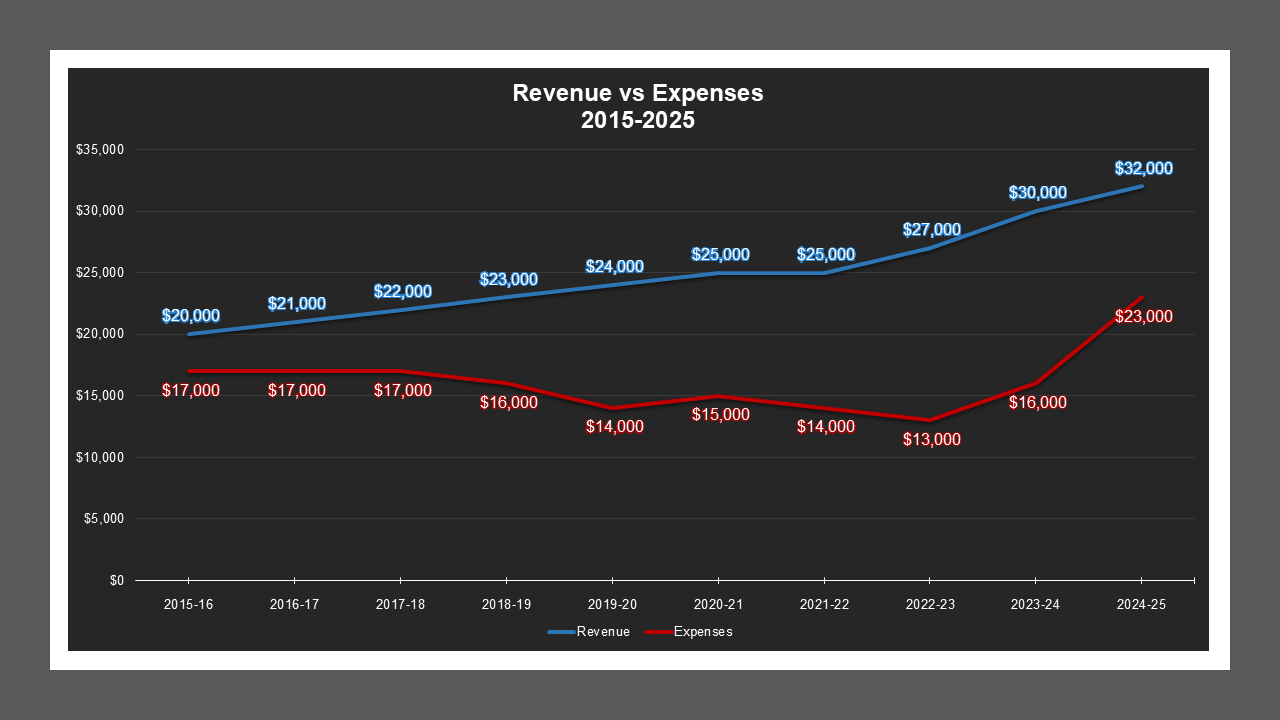Click the $20,000 revenue data label

(x=192, y=317)
